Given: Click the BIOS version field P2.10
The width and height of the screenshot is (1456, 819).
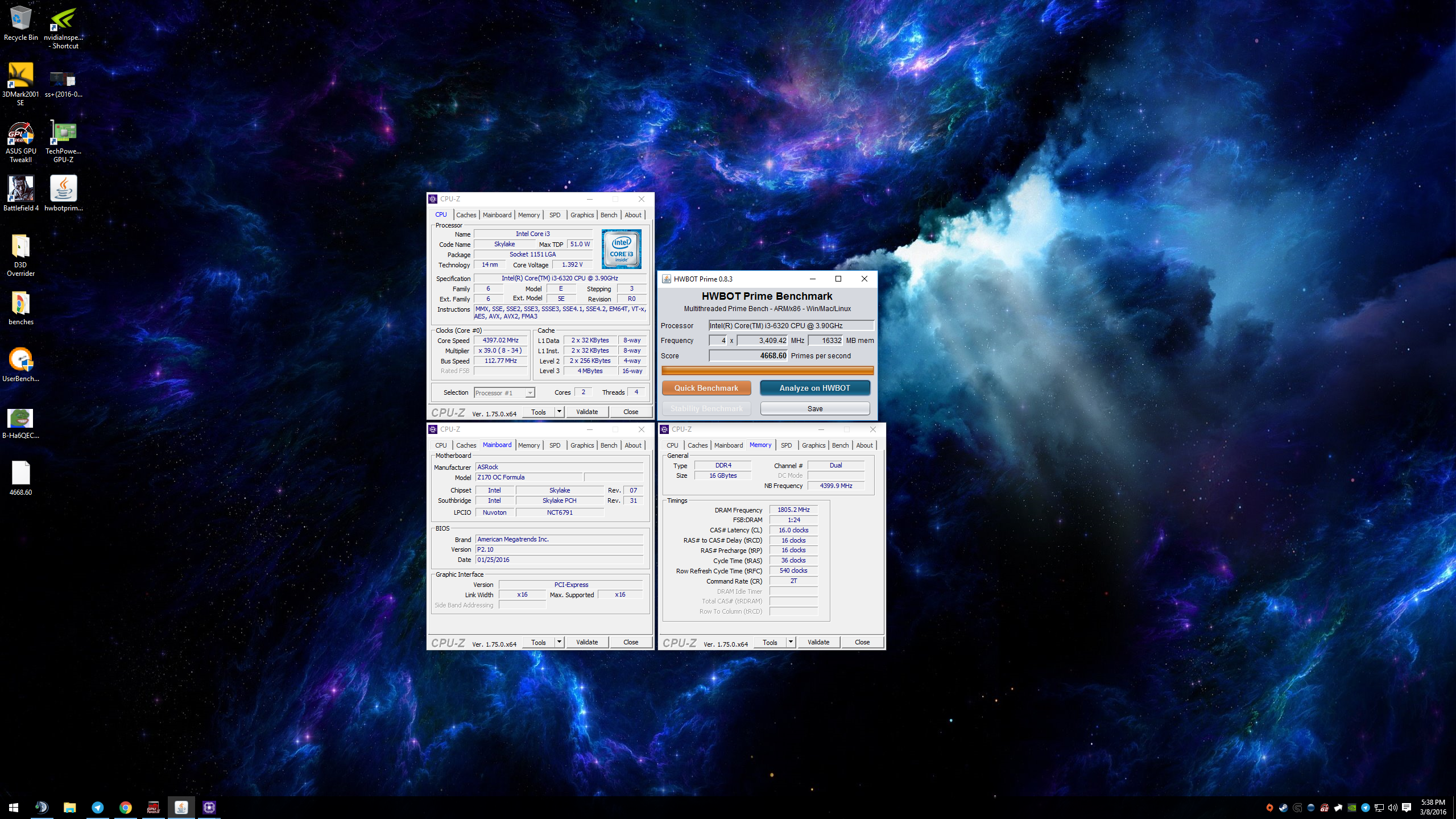Looking at the screenshot, I should [559, 549].
